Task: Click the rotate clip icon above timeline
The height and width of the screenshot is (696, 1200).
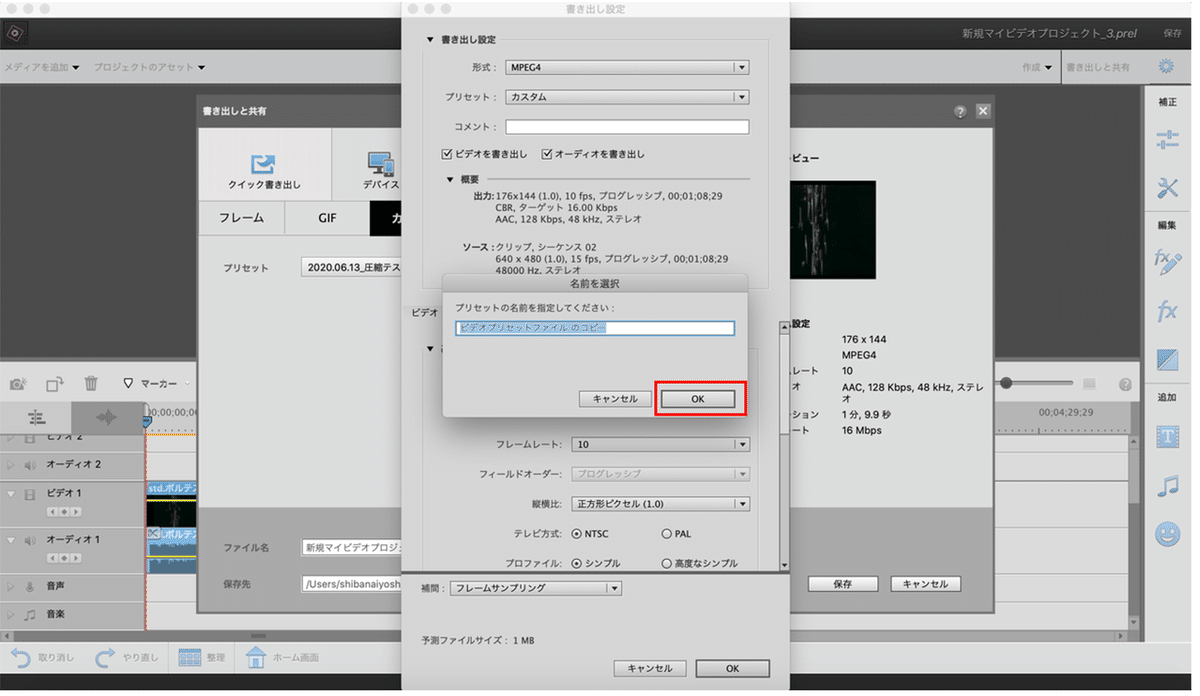Action: [55, 383]
